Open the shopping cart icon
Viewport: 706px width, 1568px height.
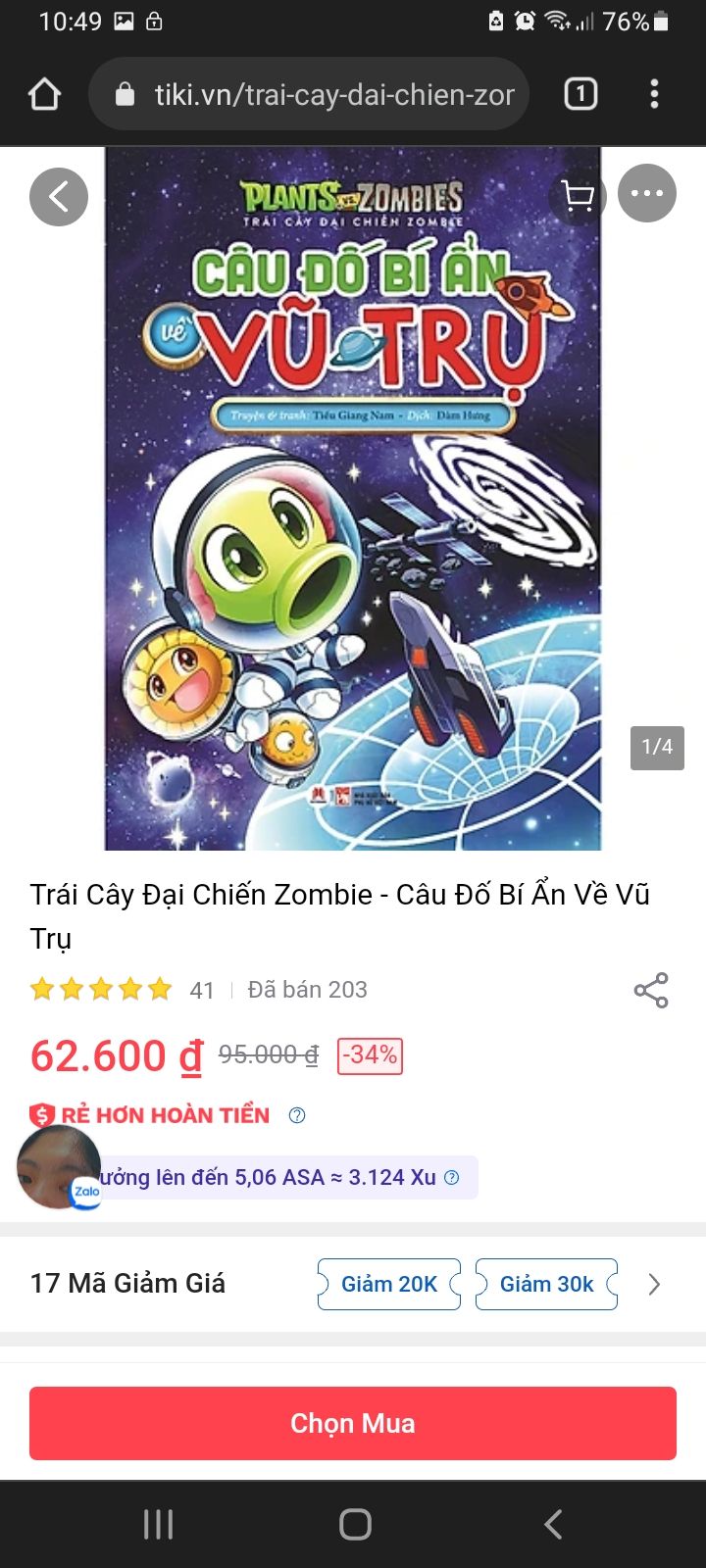coord(577,196)
